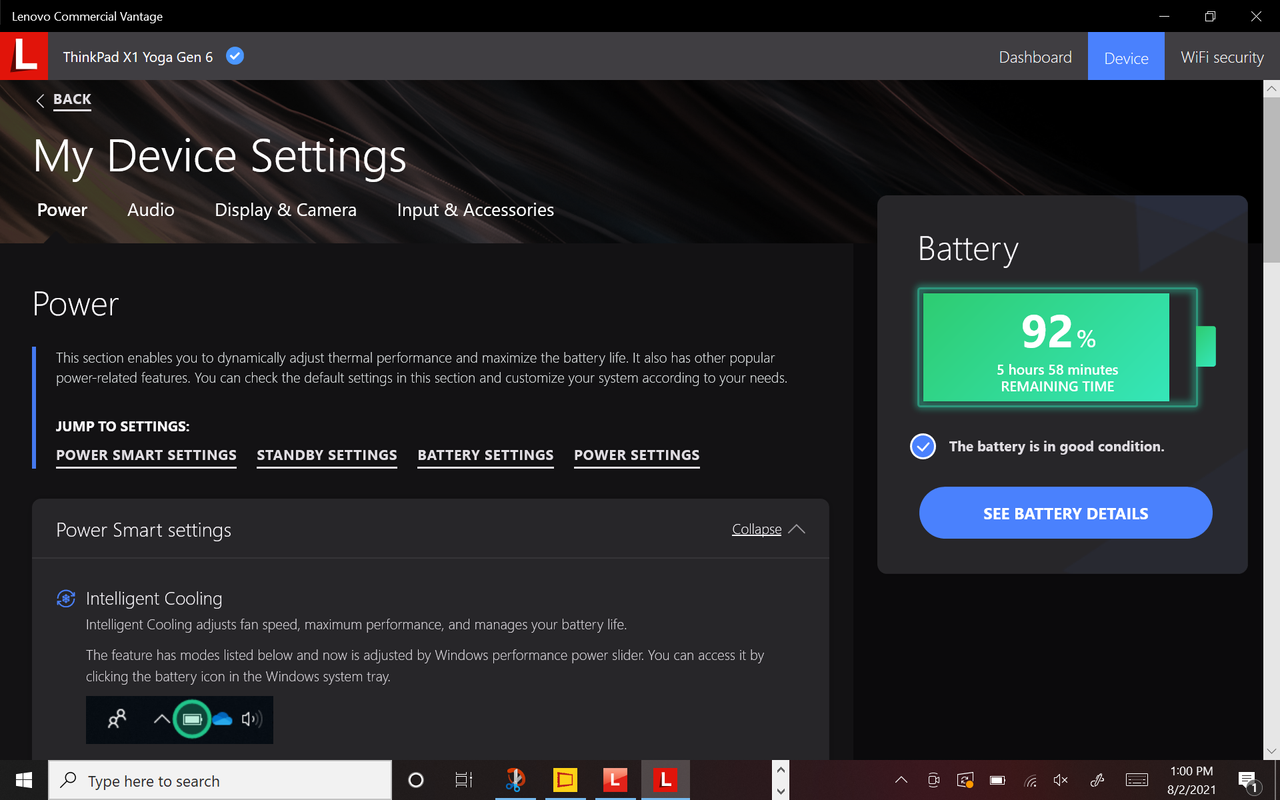Open the touch keyboard tray icon
Image resolution: width=1280 pixels, height=800 pixels.
tap(1137, 780)
